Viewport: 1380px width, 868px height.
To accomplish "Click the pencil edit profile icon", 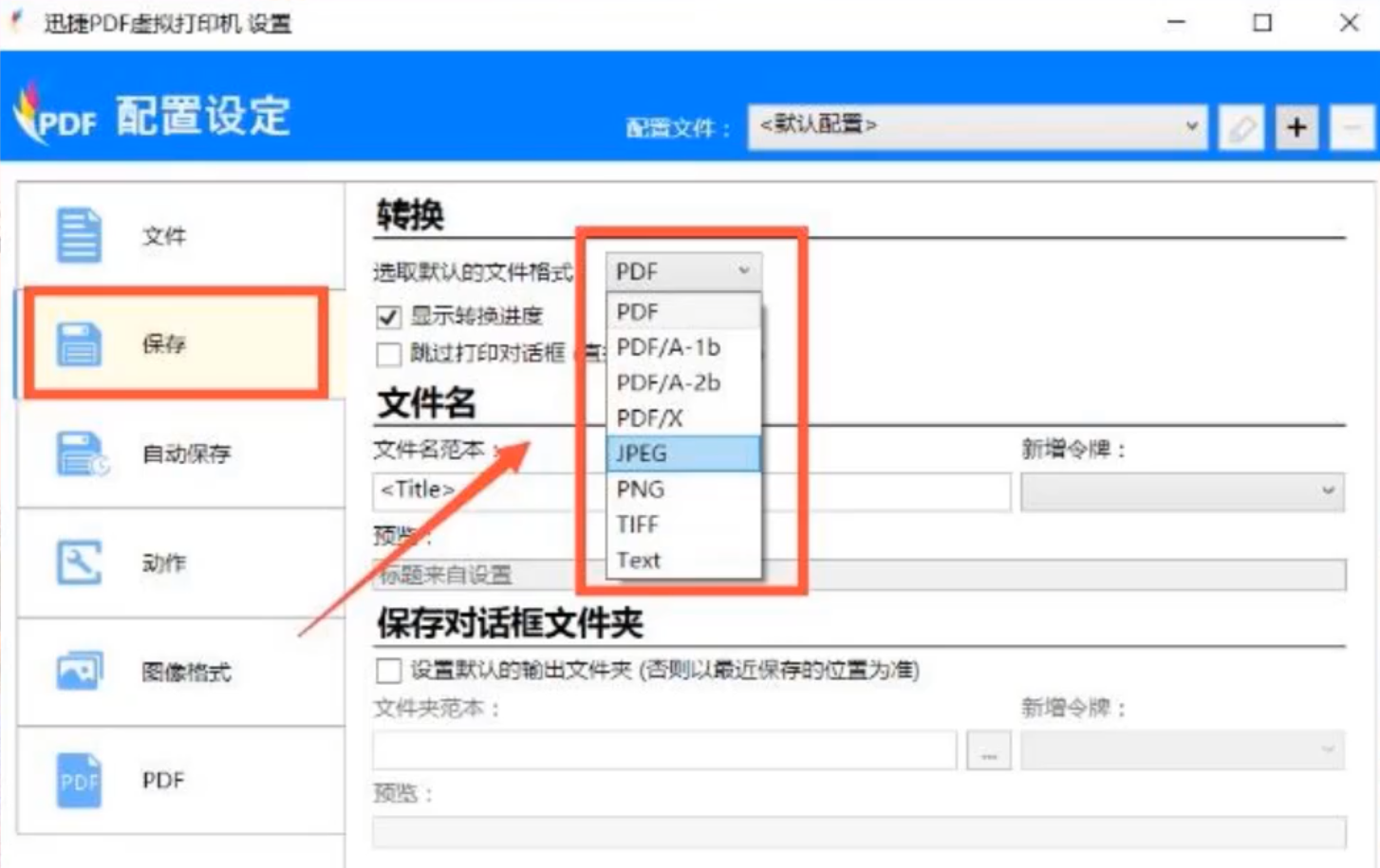I will tap(1241, 127).
